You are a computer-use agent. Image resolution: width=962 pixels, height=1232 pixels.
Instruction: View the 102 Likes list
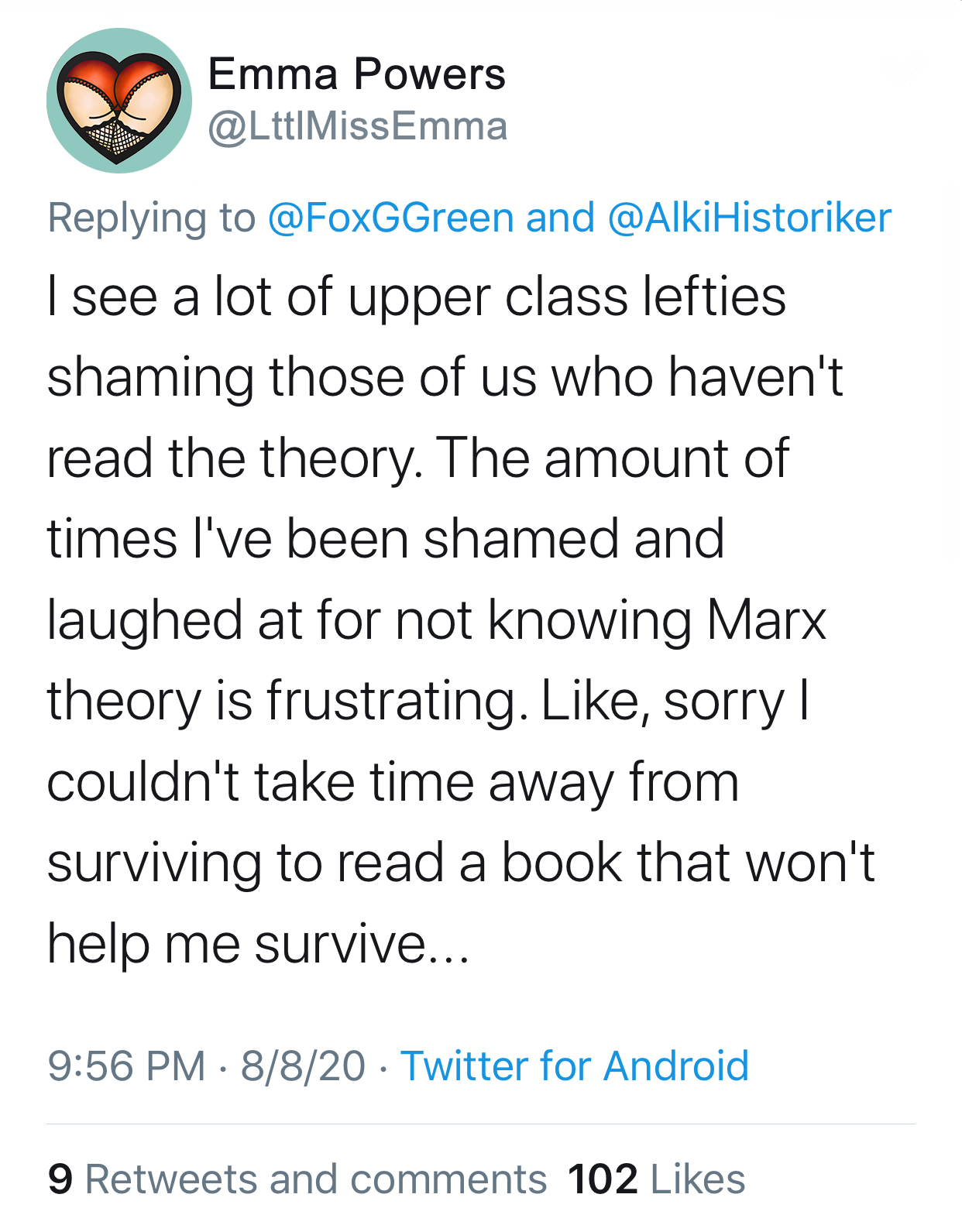point(656,1179)
